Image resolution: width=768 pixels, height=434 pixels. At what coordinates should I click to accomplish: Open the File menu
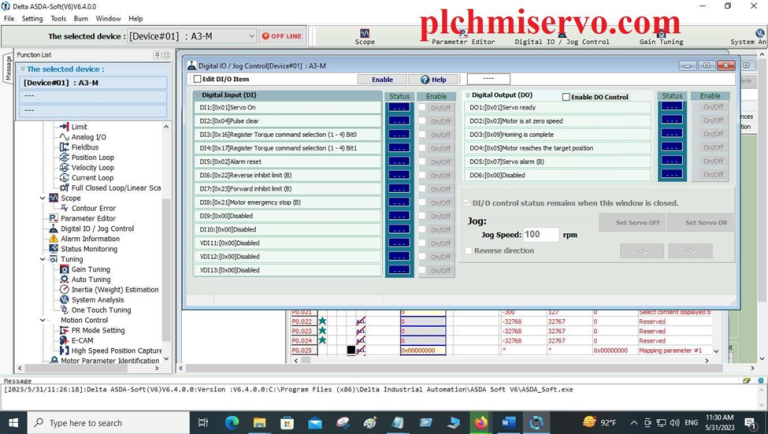[x=9, y=19]
